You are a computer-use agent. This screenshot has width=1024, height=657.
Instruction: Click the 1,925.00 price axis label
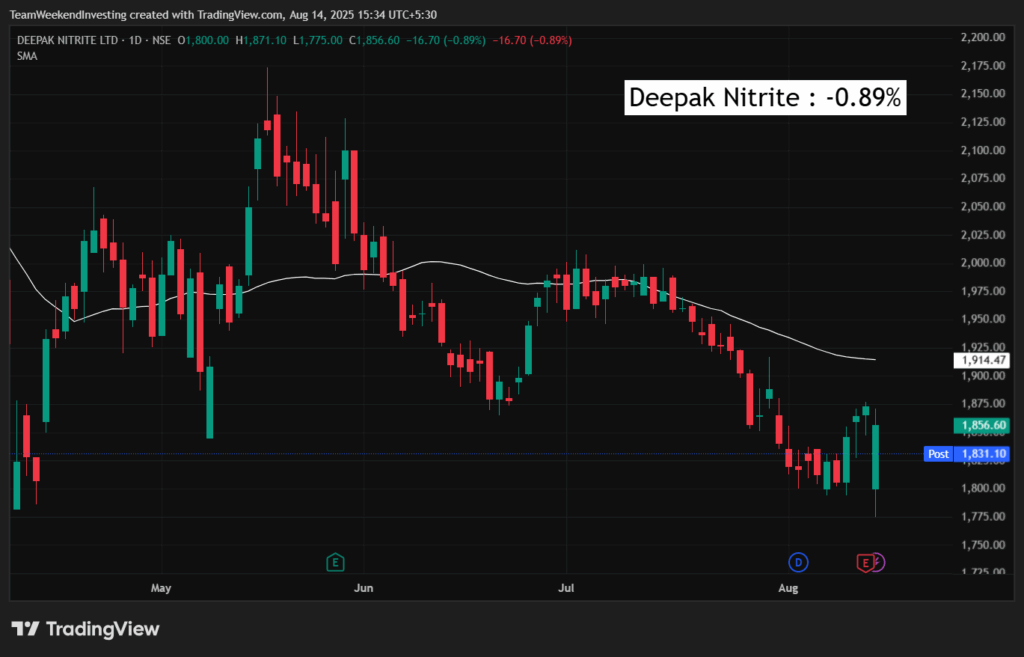click(x=983, y=347)
